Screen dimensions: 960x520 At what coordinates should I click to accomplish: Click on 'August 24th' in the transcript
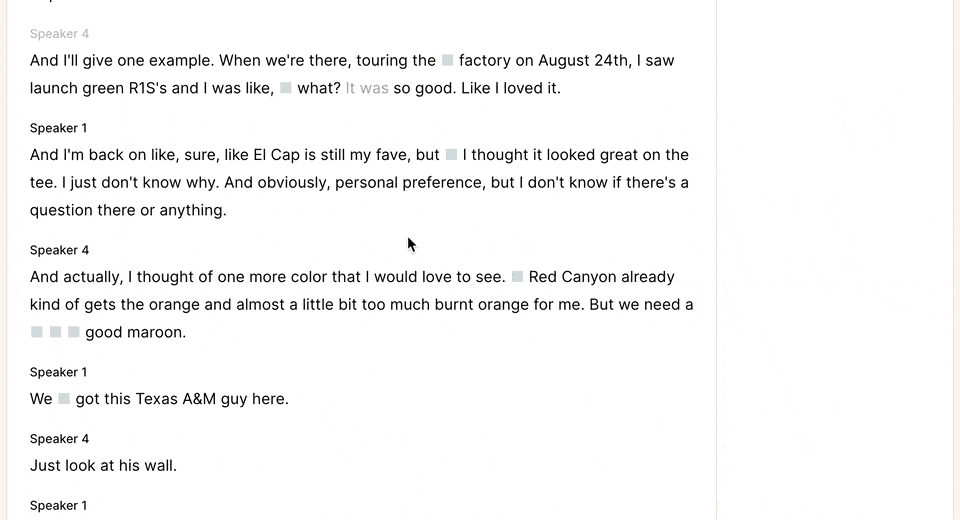coord(583,60)
